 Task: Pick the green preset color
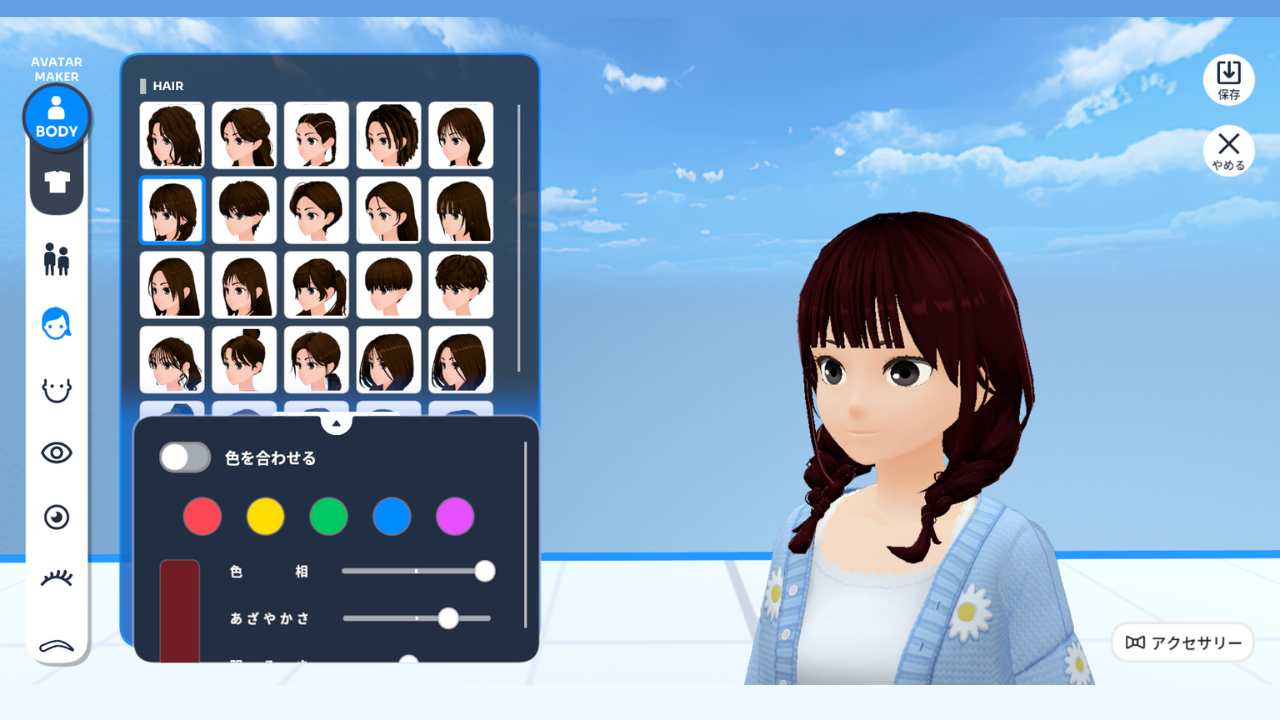click(329, 516)
